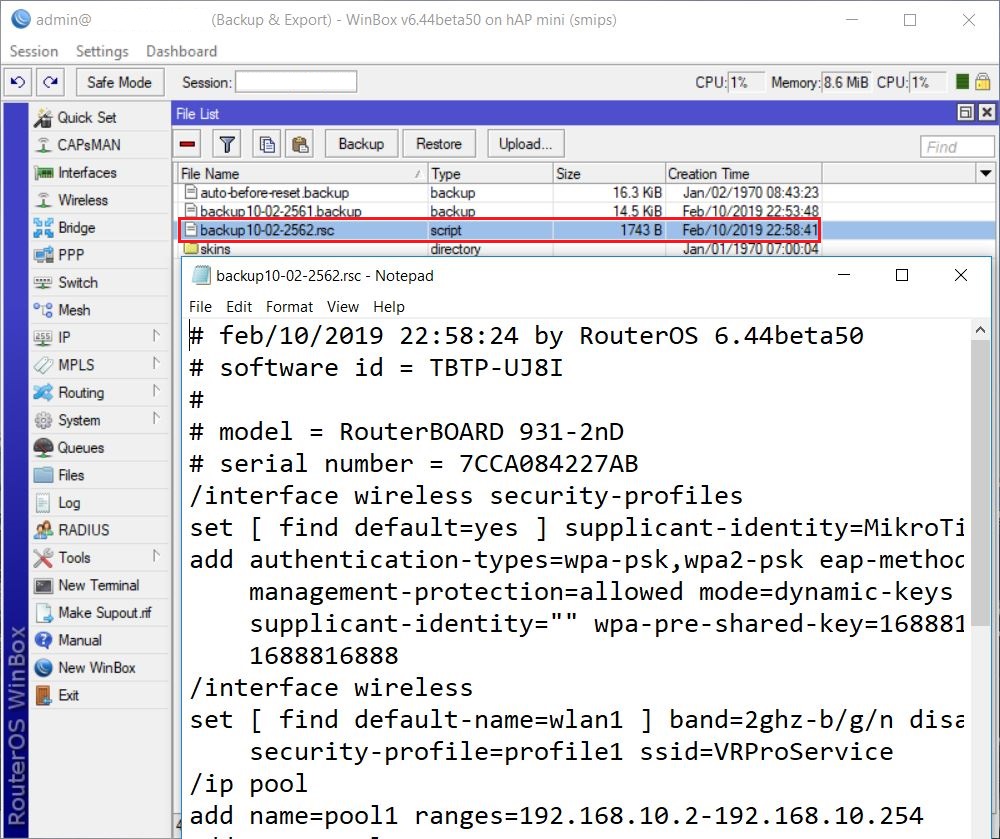This screenshot has height=839, width=1000.
Task: Open the Wireless configuration panel
Action: 66,200
